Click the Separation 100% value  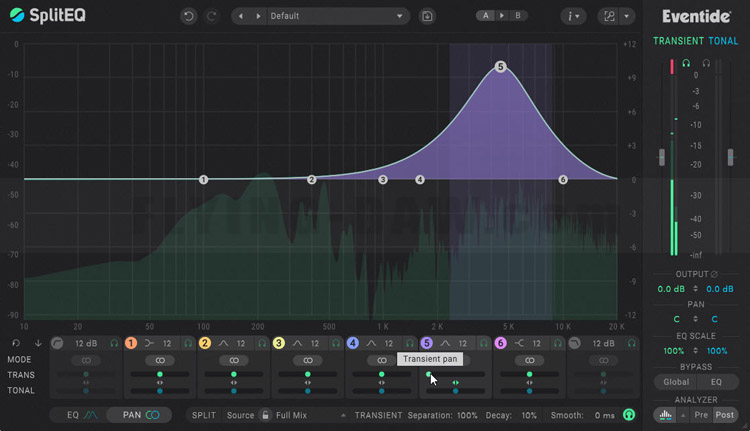coord(467,415)
